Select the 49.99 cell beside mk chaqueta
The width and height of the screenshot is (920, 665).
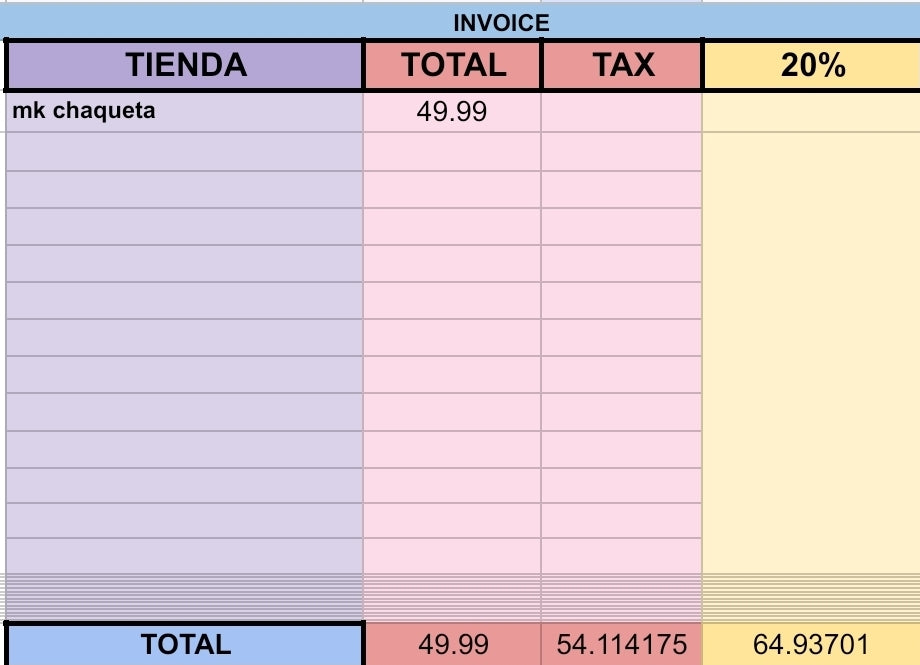452,111
